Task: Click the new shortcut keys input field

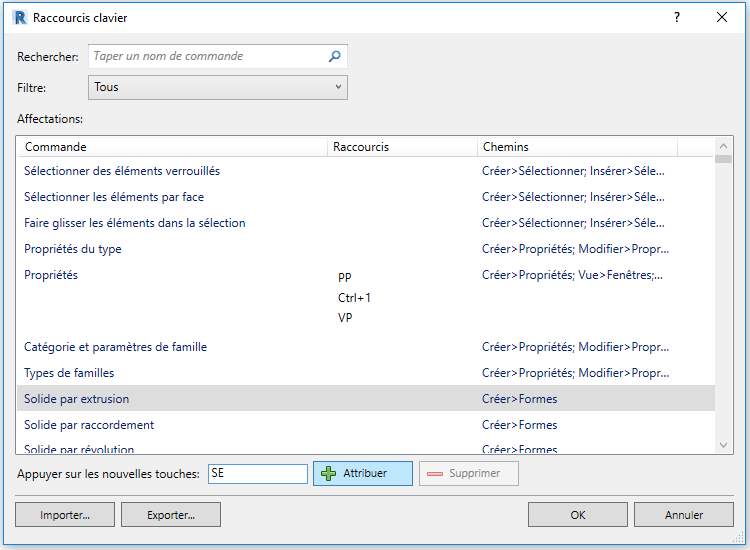Action: coord(257,473)
